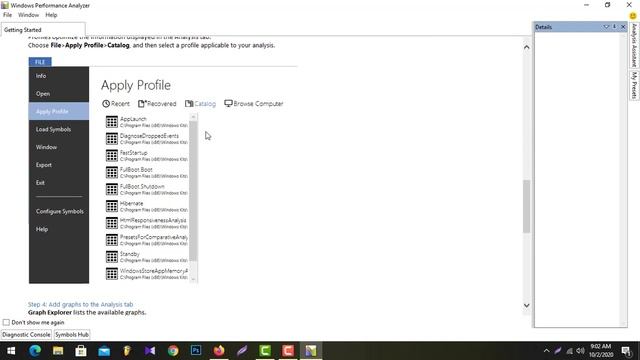Open Firefox from the taskbar
This screenshot has width=640, height=360.
(219, 351)
